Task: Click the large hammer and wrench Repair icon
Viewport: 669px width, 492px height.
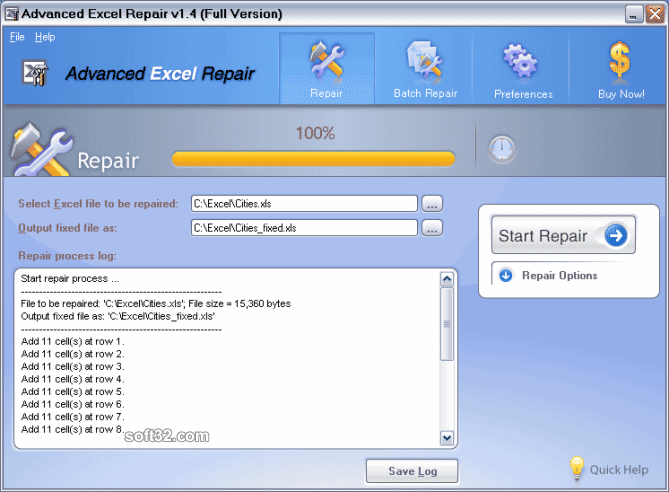Action: [41, 150]
